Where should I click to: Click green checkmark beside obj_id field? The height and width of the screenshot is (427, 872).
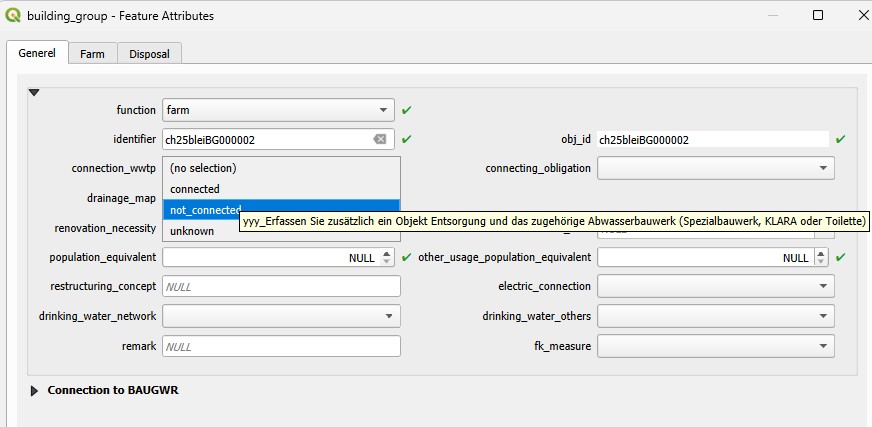click(841, 140)
